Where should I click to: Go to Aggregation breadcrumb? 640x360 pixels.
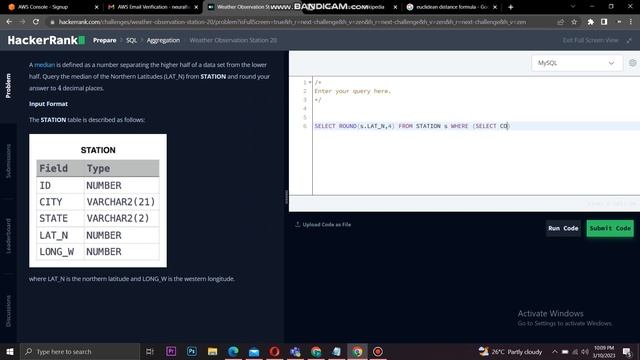click(x=163, y=40)
